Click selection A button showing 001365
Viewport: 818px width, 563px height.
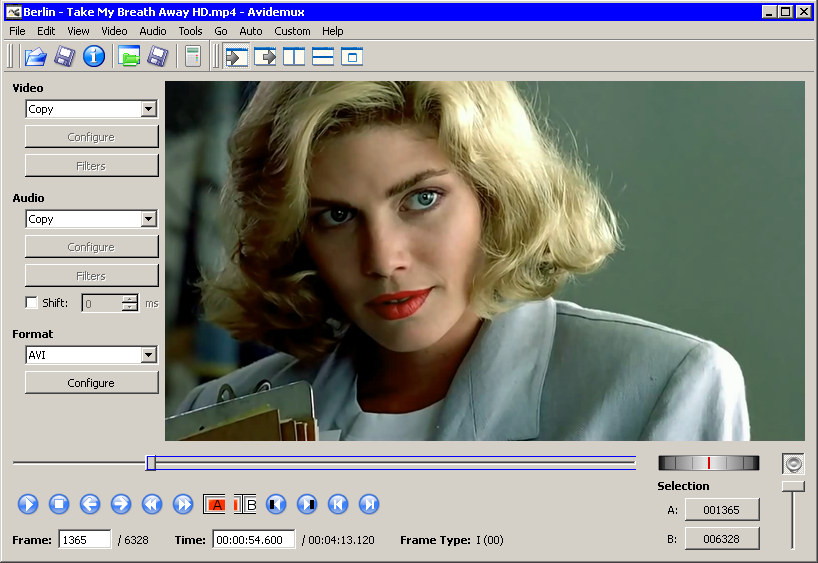pyautogui.click(x=721, y=510)
